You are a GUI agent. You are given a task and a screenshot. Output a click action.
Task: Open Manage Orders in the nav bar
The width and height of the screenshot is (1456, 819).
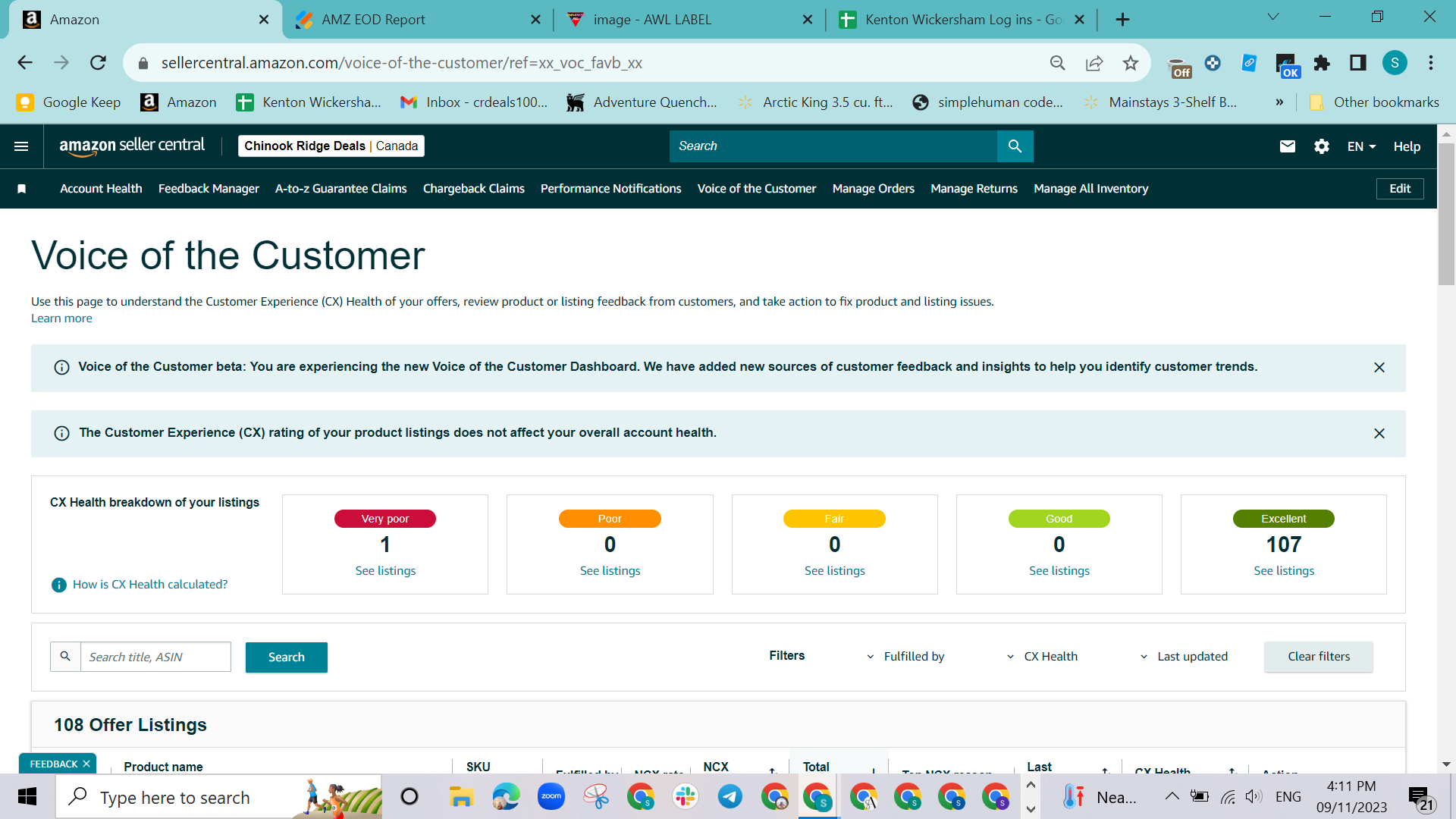click(x=873, y=189)
